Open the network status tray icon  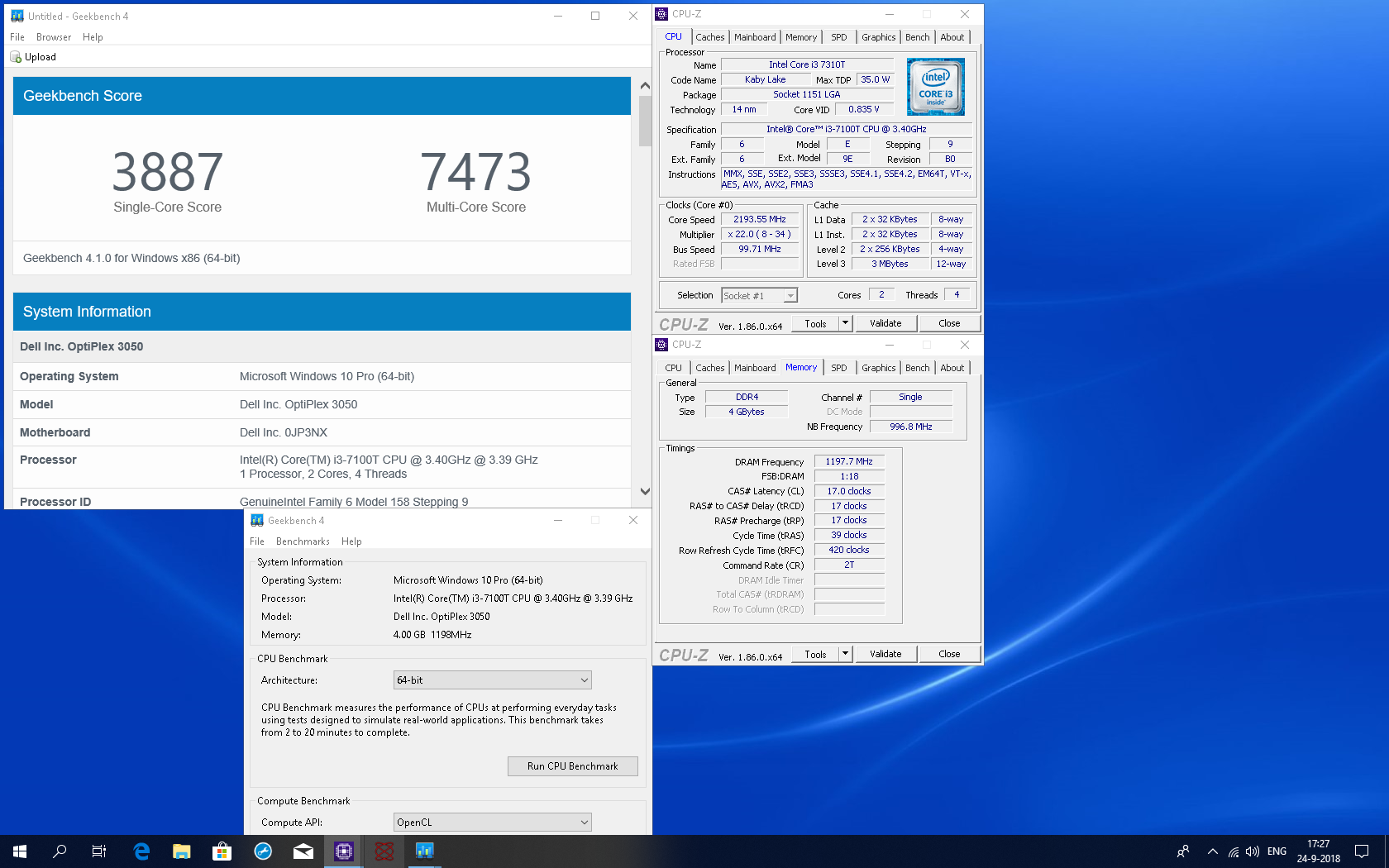click(x=1233, y=851)
